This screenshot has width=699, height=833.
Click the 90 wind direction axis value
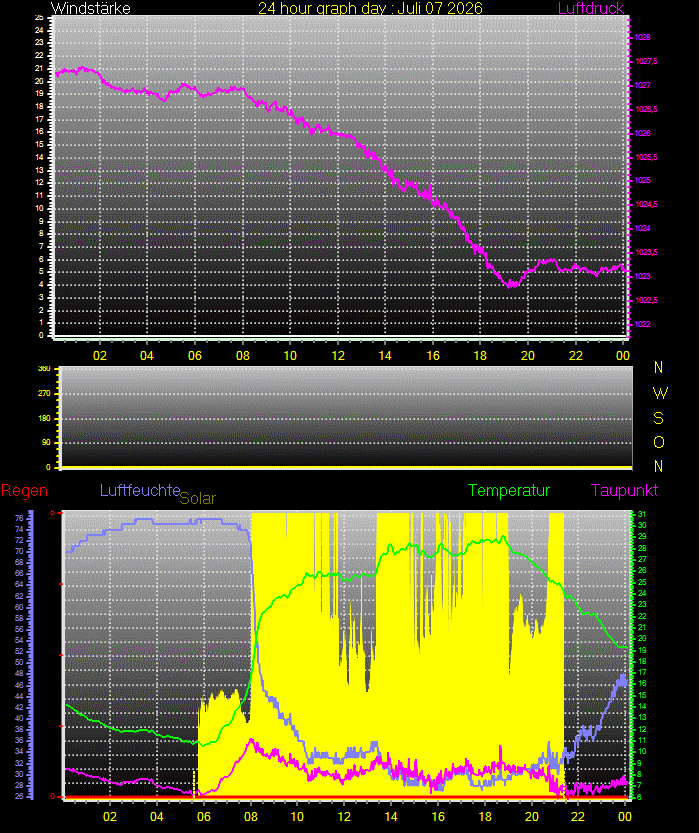46,443
